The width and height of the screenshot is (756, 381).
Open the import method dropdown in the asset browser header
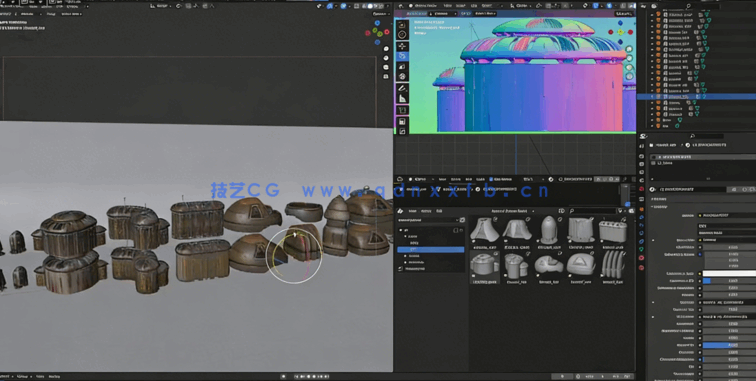pos(513,211)
